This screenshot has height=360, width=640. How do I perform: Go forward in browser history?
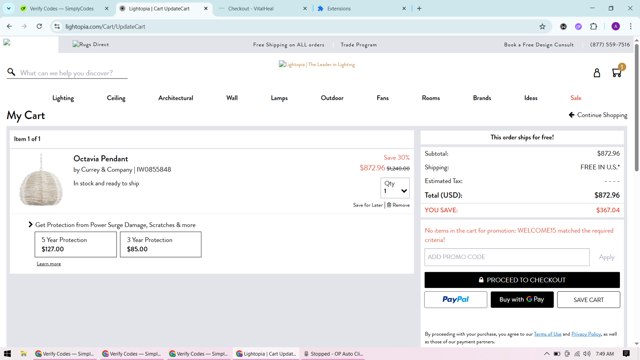pyautogui.click(x=24, y=27)
